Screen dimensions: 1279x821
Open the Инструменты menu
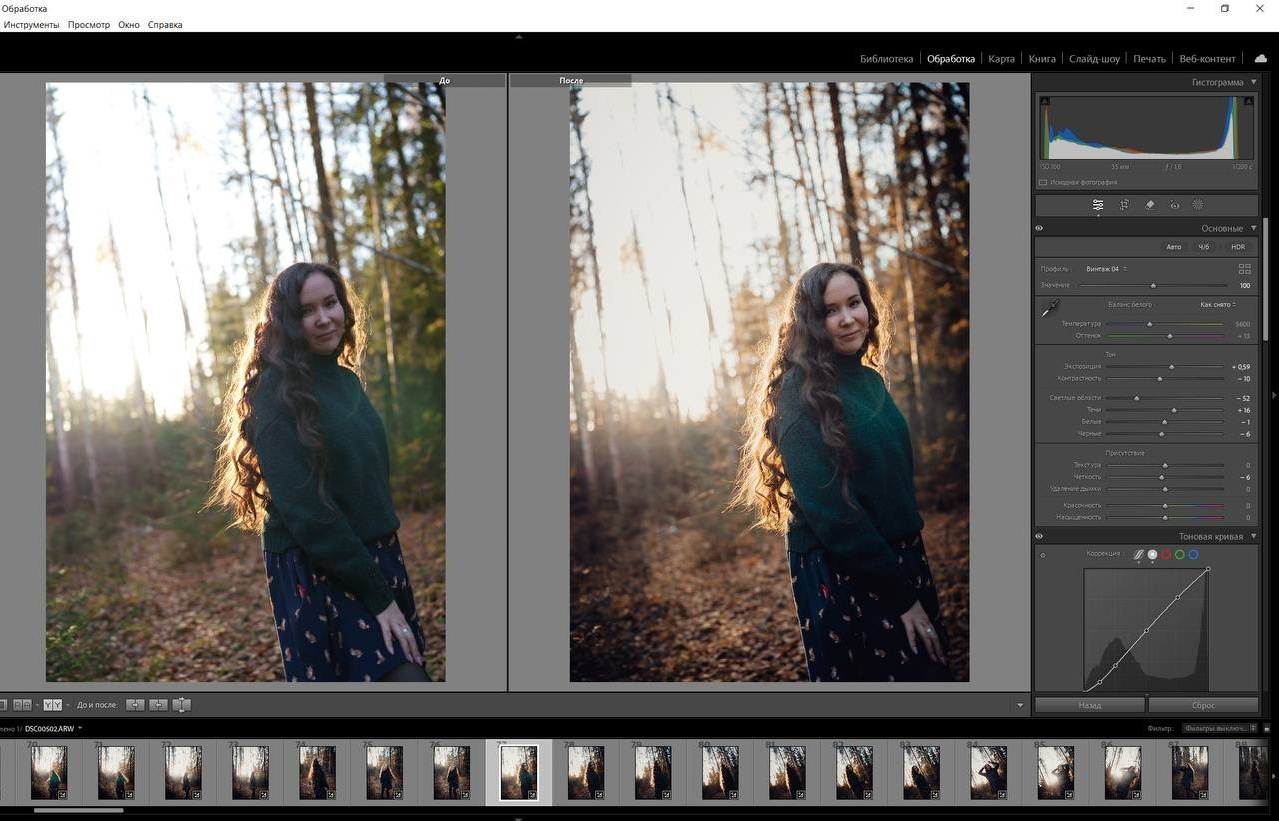[31, 24]
